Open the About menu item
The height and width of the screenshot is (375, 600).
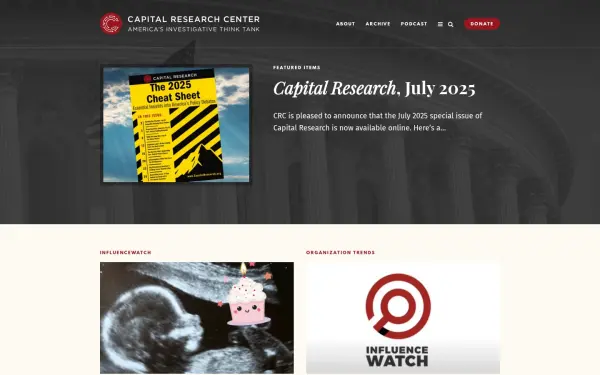(x=346, y=24)
